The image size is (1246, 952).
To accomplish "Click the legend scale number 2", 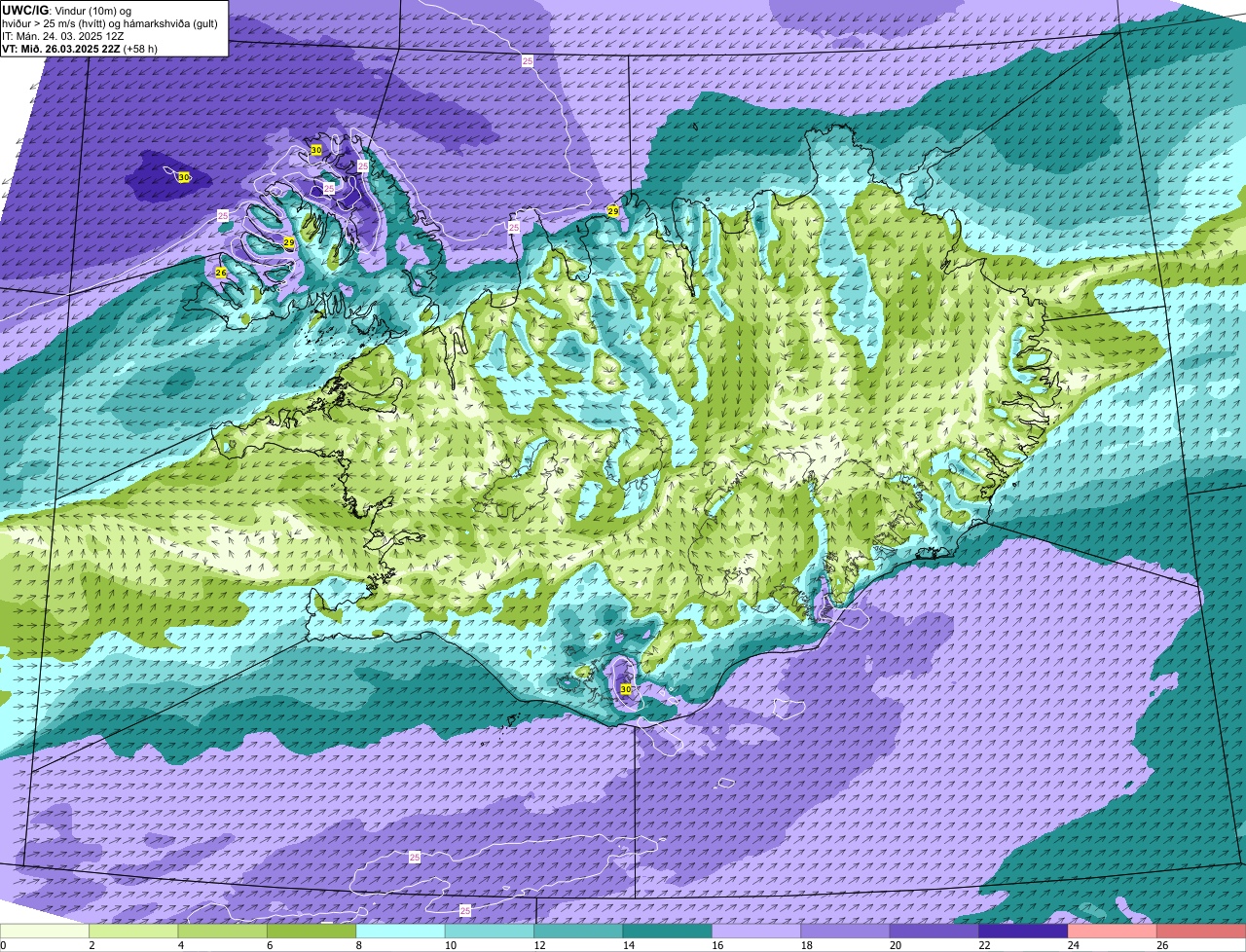I will point(92,945).
